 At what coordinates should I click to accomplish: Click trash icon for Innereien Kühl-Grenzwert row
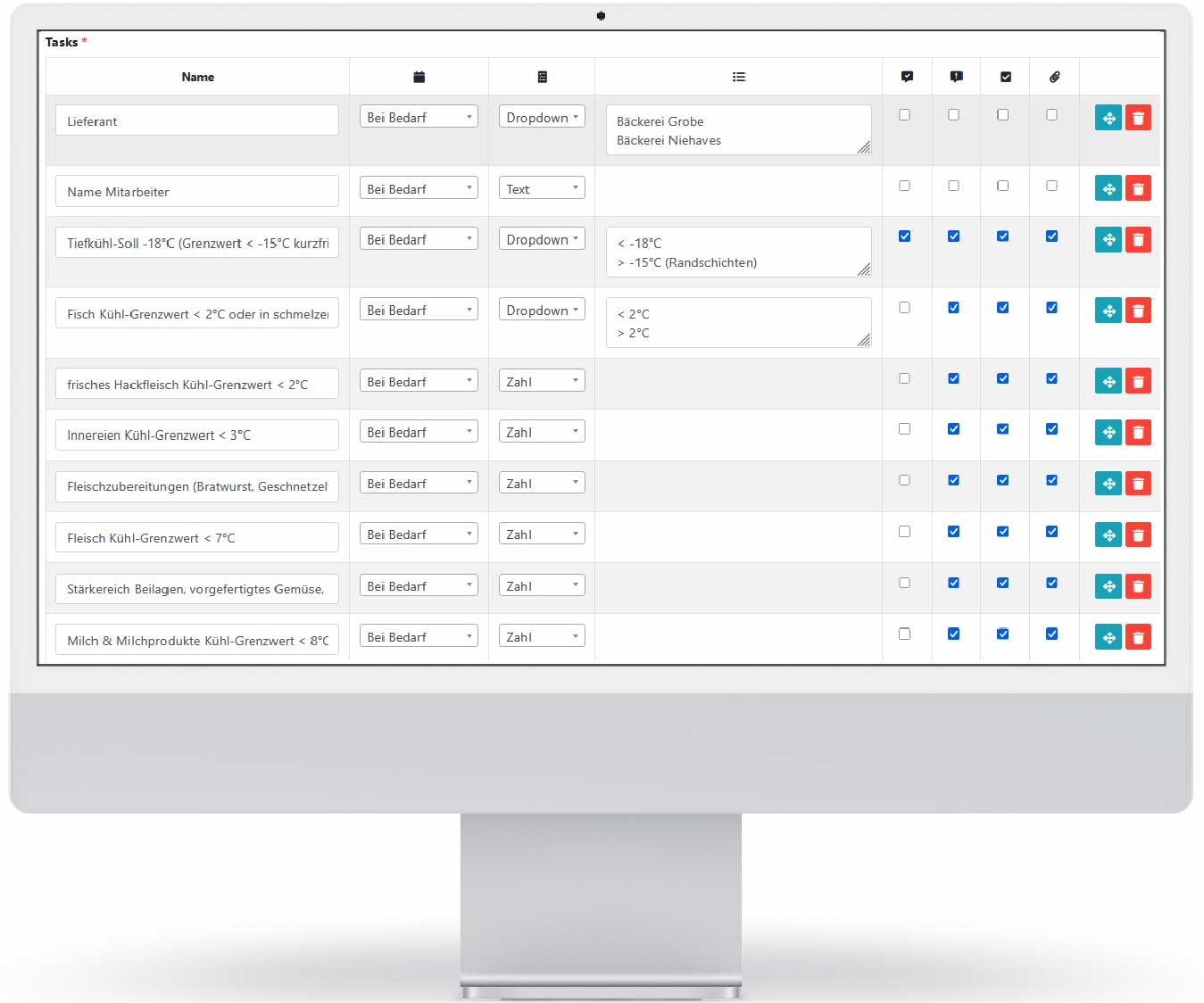click(x=1138, y=433)
